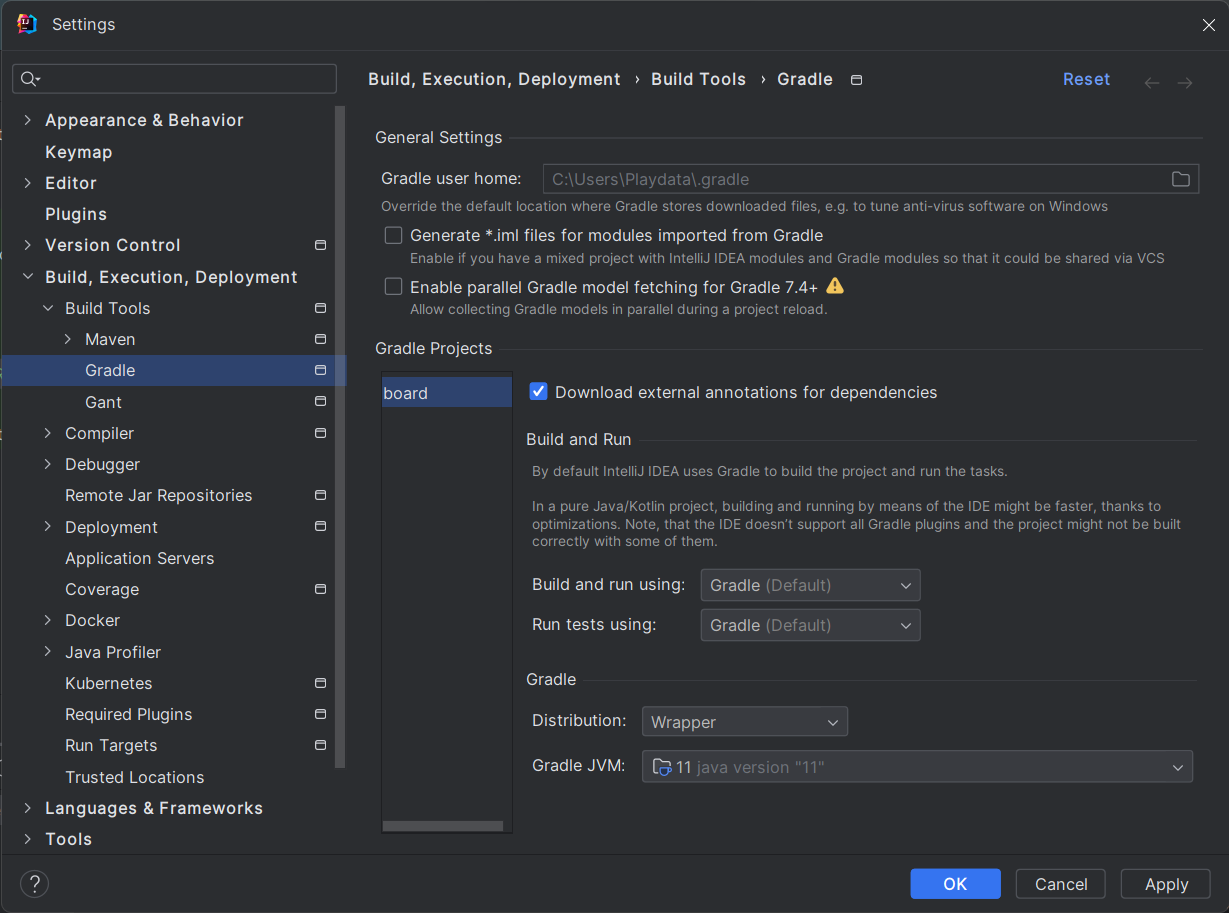Click project-level icon on Gradle tree row
Viewport: 1229px width, 913px height.
[x=320, y=370]
